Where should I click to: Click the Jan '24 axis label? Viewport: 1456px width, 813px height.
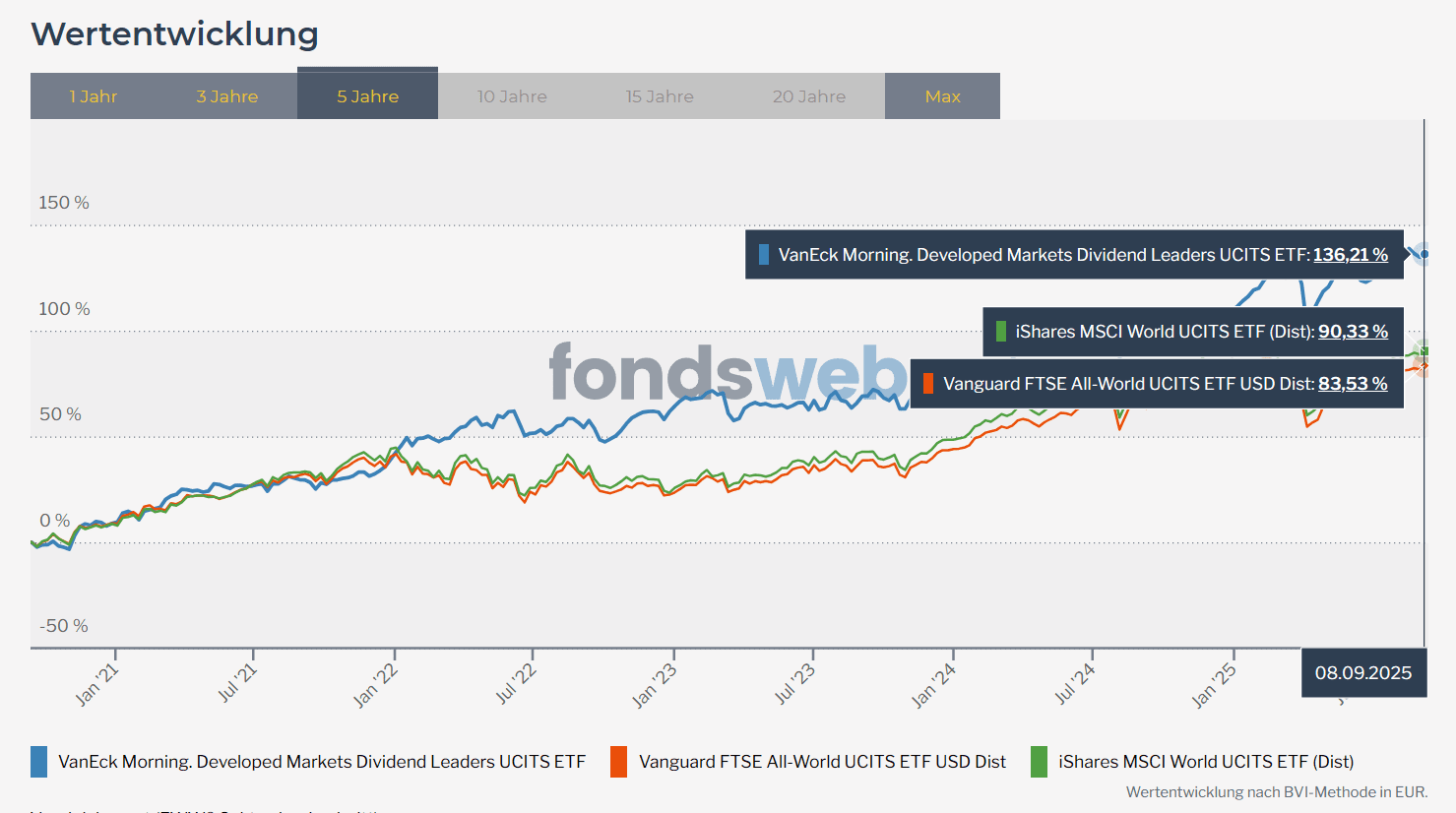pyautogui.click(x=933, y=685)
